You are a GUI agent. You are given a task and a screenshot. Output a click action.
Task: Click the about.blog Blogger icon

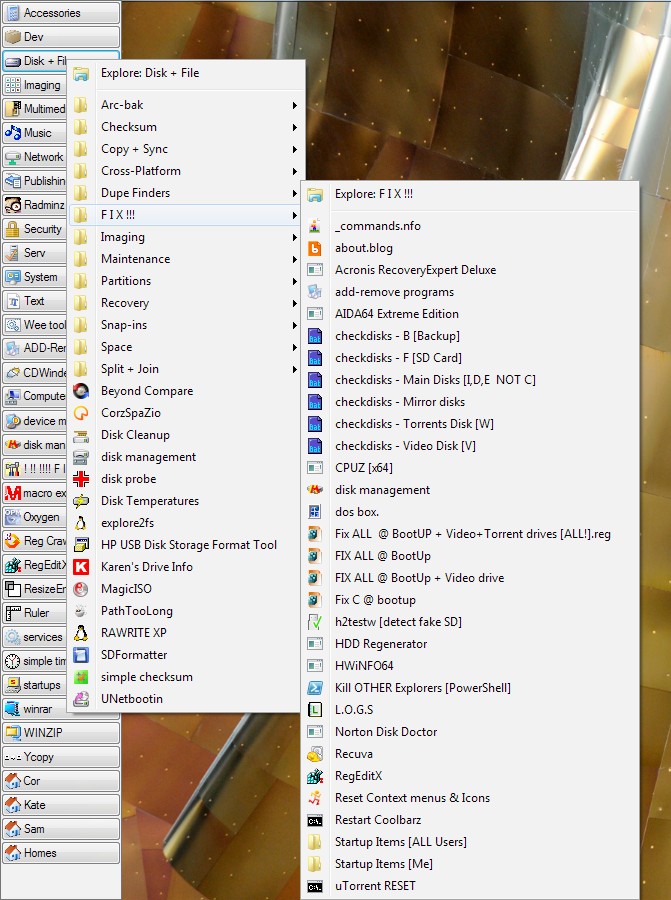click(x=315, y=248)
